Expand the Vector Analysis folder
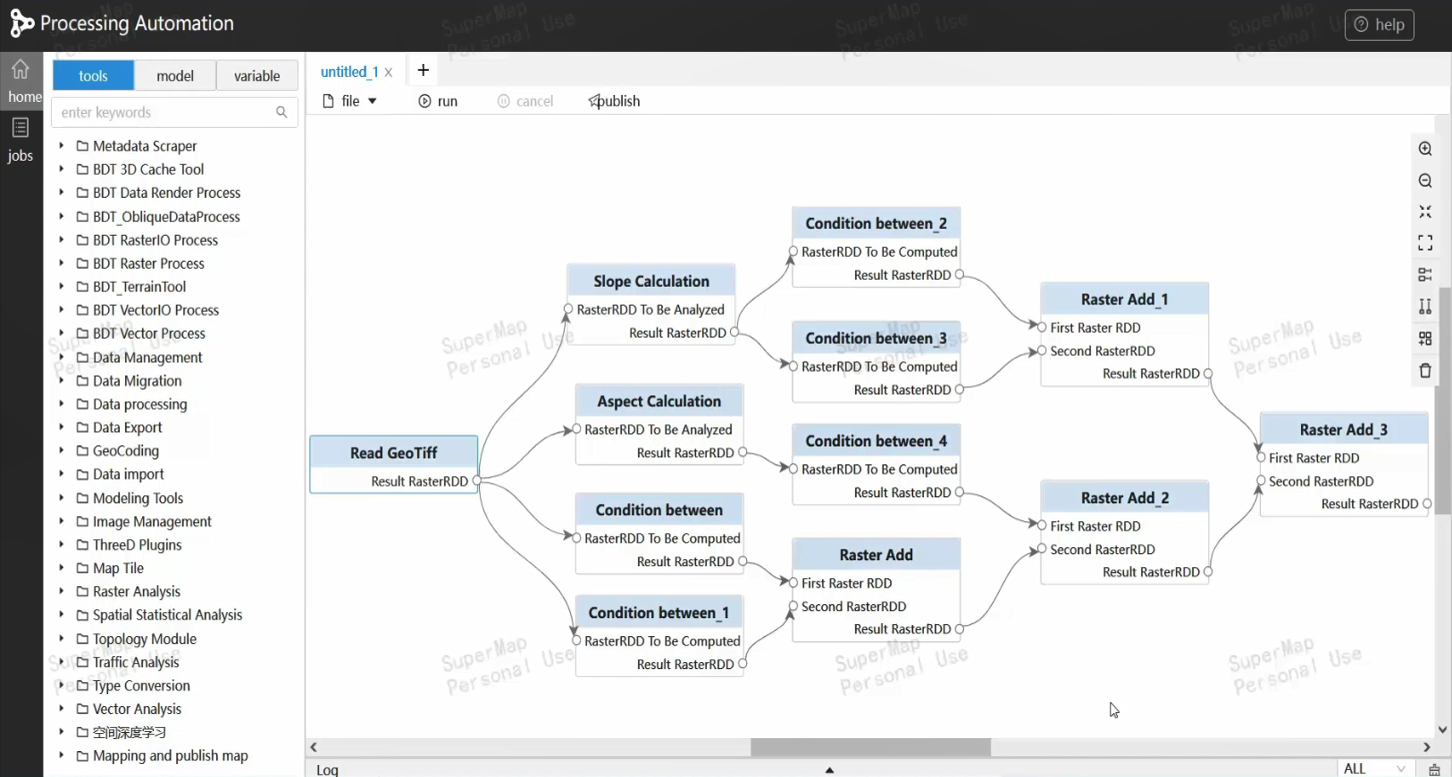The width and height of the screenshot is (1452, 777). point(61,709)
